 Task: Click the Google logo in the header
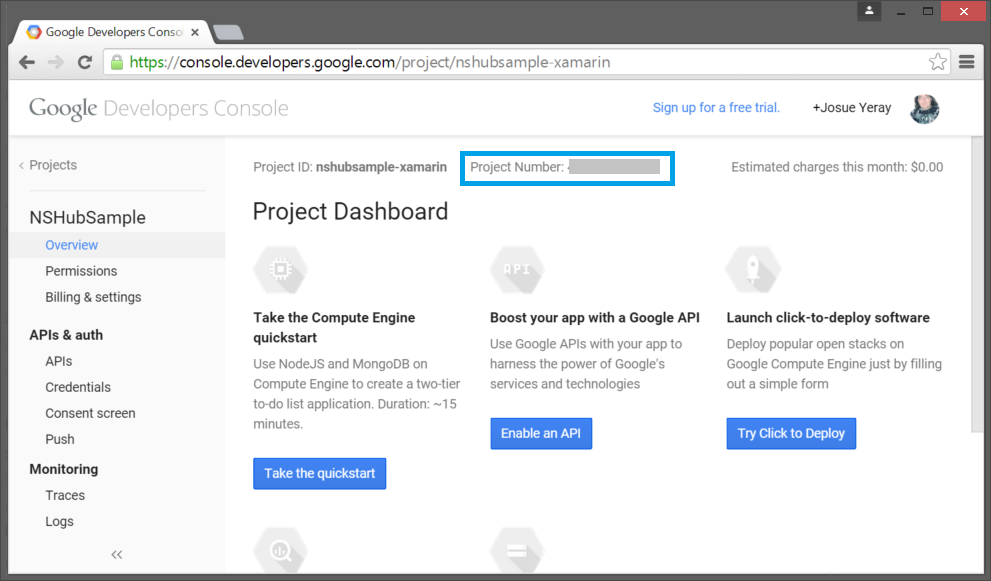coord(62,107)
